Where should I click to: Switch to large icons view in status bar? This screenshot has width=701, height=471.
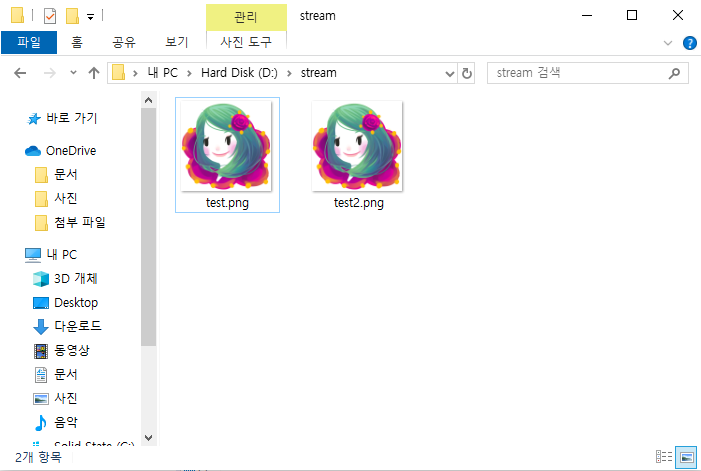click(686, 457)
